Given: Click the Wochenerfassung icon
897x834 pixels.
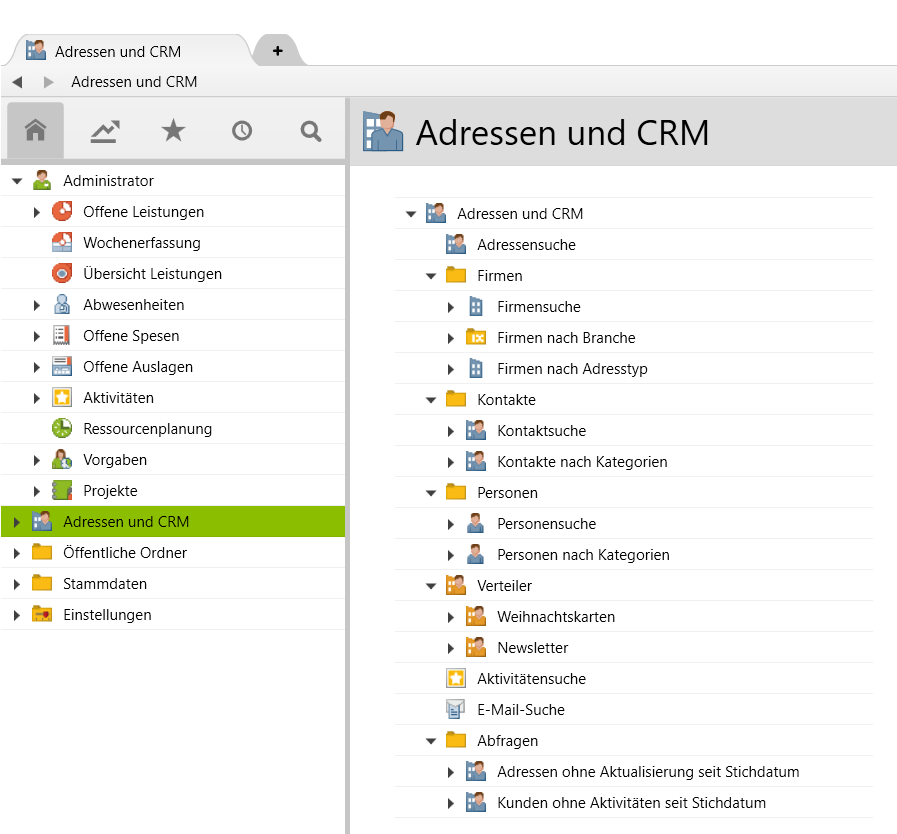Looking at the screenshot, I should pyautogui.click(x=62, y=242).
